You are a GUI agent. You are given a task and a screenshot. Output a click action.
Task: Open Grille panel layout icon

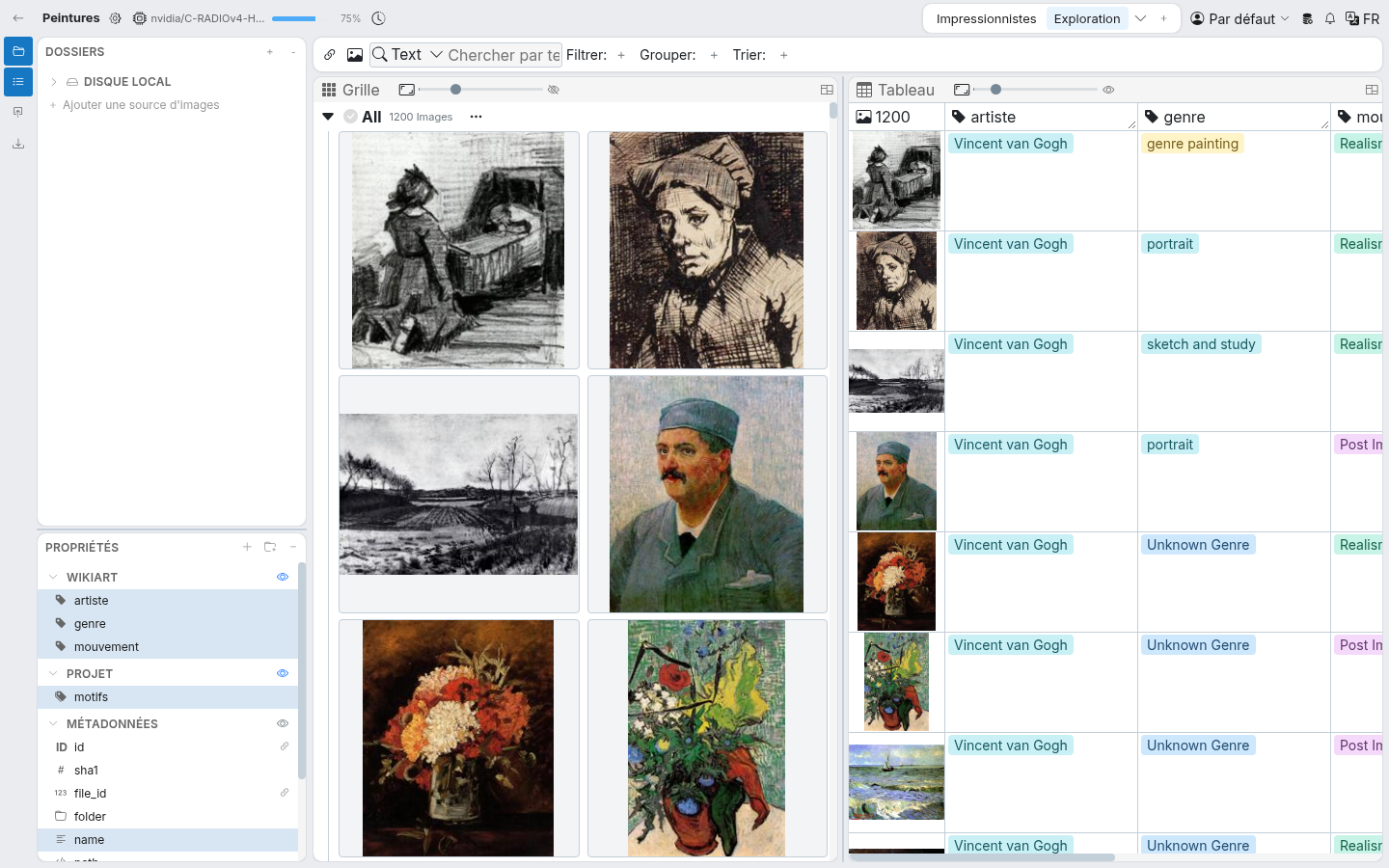pos(827,90)
